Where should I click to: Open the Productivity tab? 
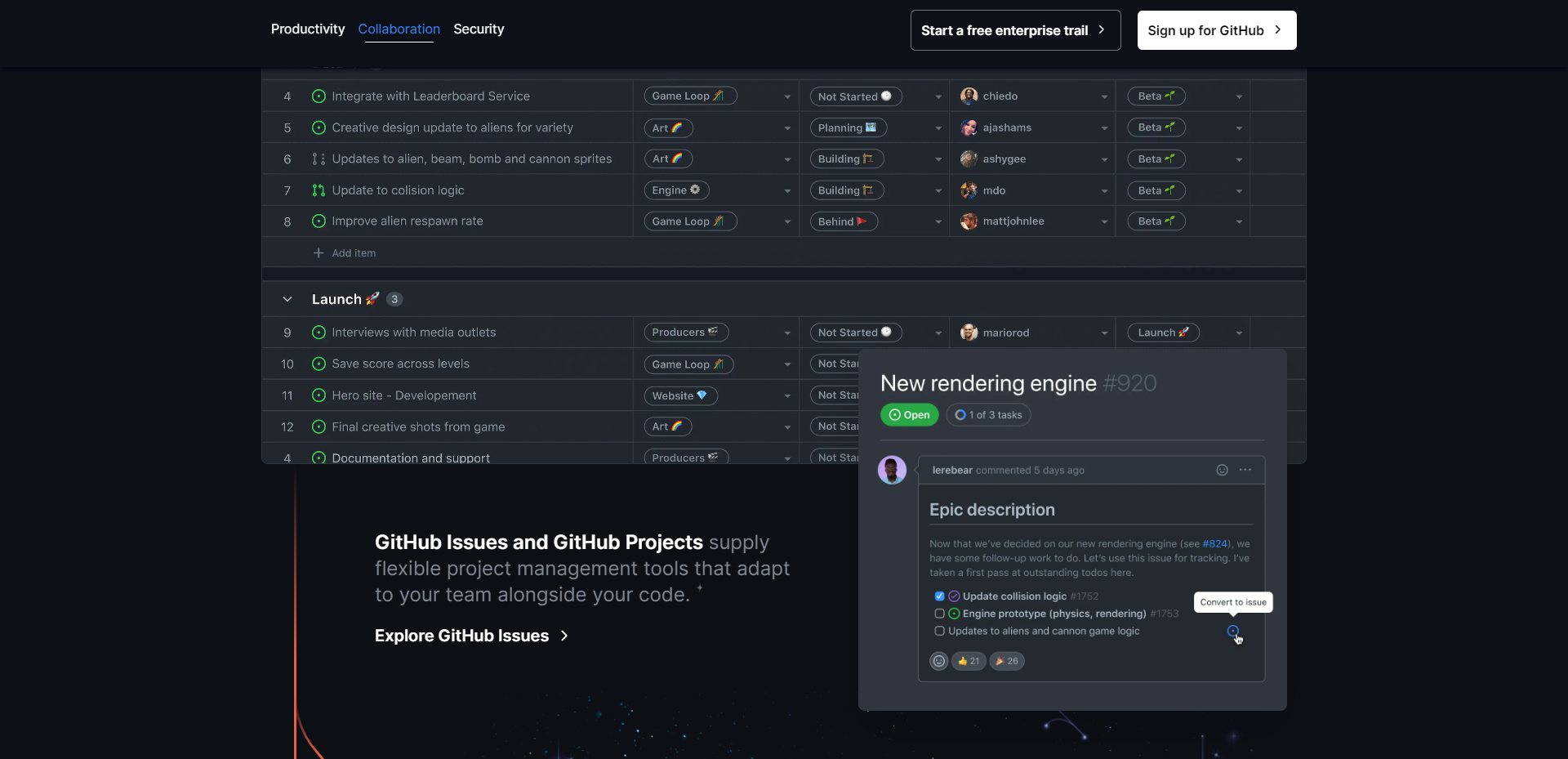pos(308,29)
